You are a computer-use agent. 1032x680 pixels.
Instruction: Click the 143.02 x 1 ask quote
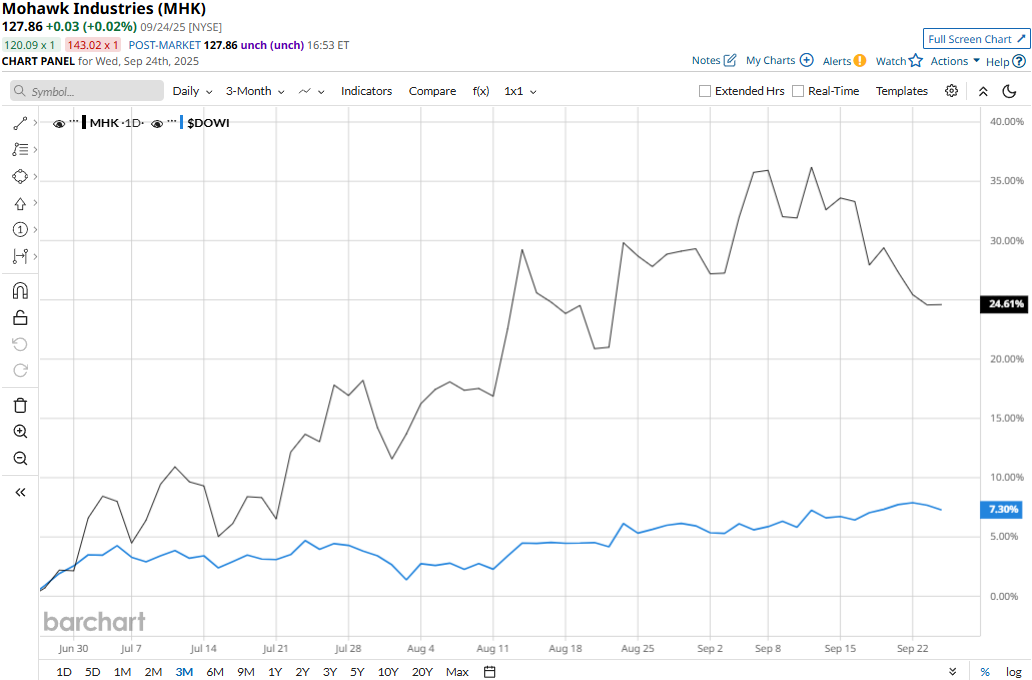coord(93,45)
